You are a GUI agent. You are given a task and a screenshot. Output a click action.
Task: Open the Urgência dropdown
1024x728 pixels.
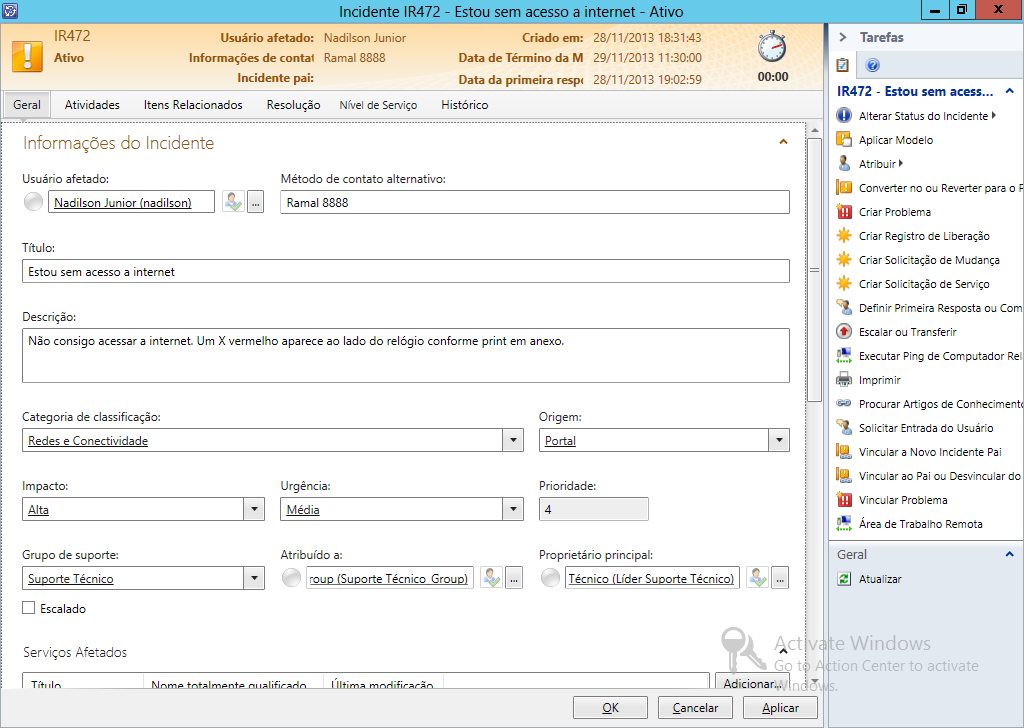pyautogui.click(x=513, y=509)
